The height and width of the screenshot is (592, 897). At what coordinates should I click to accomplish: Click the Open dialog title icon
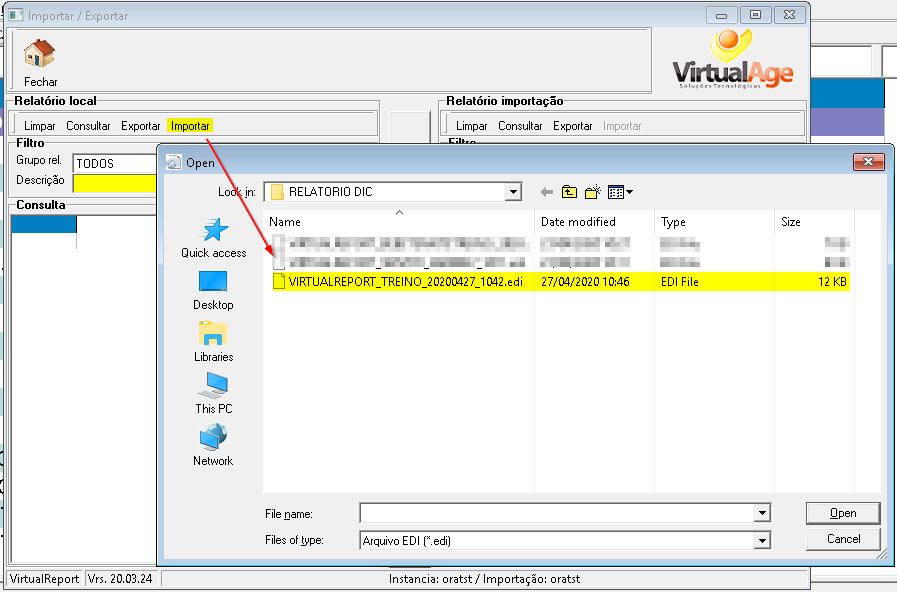tap(173, 163)
